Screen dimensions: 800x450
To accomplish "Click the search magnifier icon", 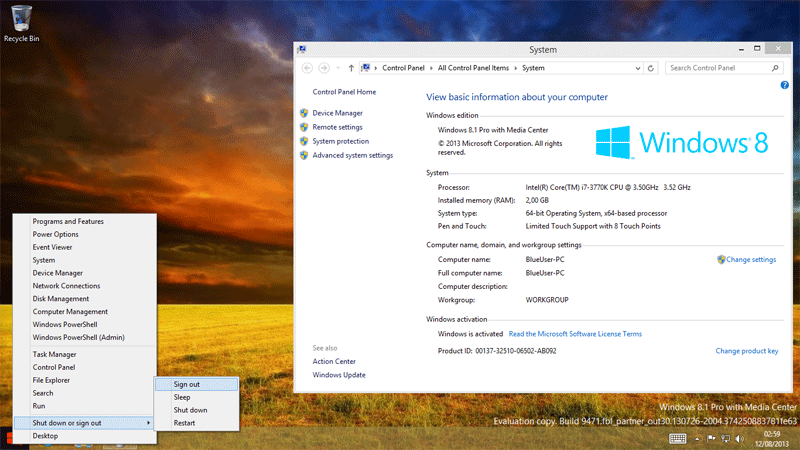I will (x=775, y=68).
